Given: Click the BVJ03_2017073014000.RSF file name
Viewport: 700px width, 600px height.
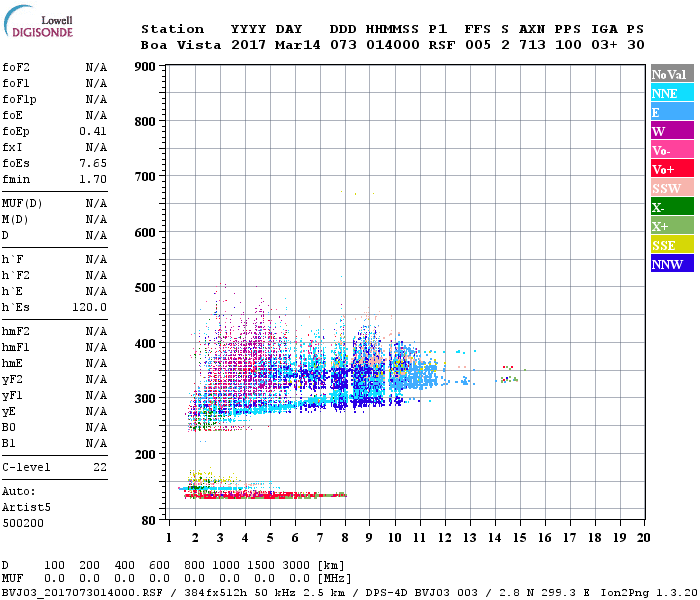Looking at the screenshot, I should pyautogui.click(x=82, y=593).
